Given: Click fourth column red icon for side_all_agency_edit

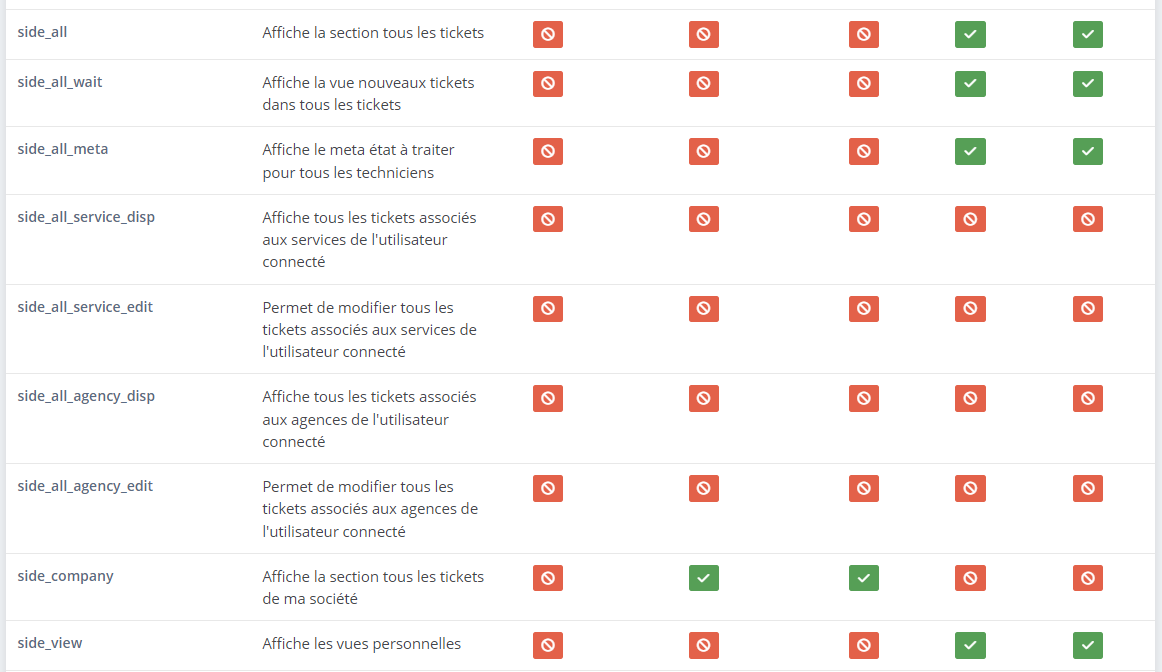Looking at the screenshot, I should tap(970, 488).
